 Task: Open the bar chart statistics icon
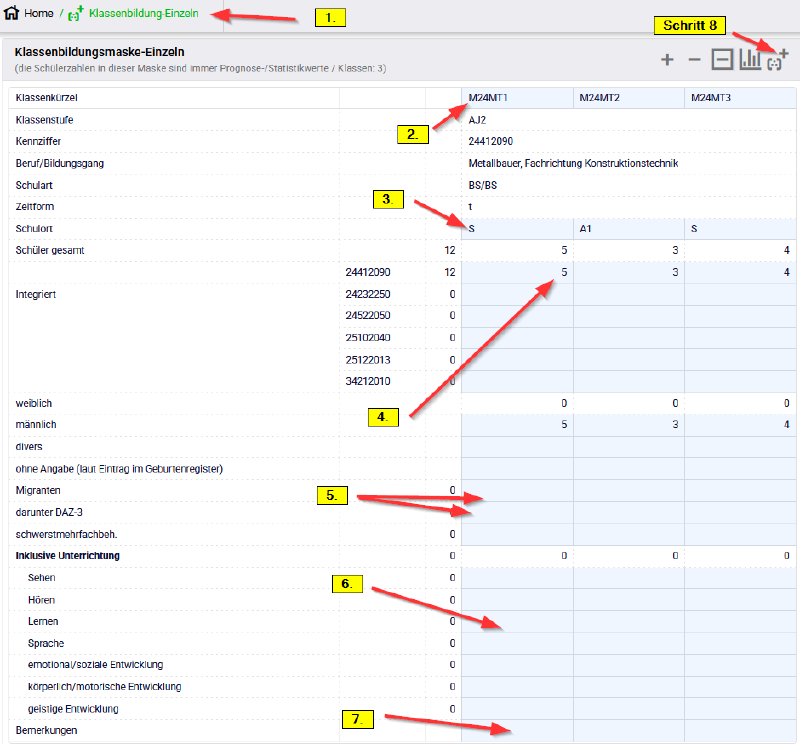click(x=750, y=61)
